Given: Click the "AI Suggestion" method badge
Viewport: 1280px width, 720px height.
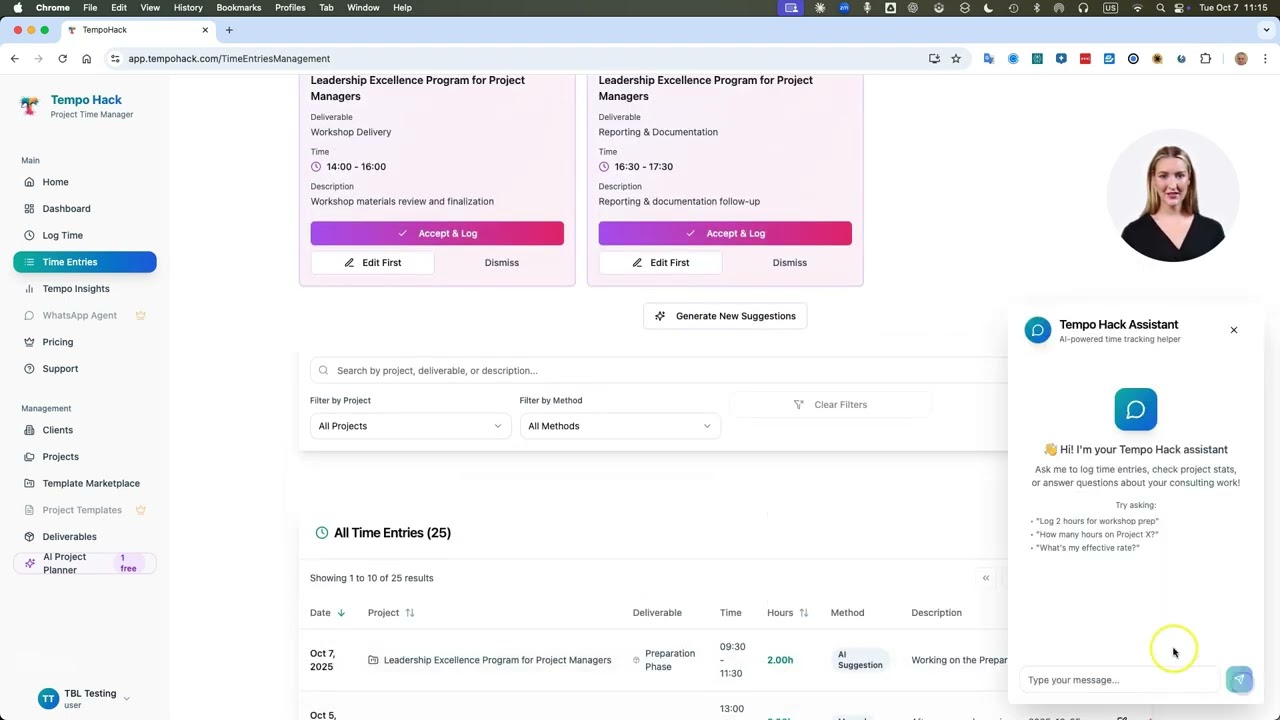Looking at the screenshot, I should (x=860, y=660).
